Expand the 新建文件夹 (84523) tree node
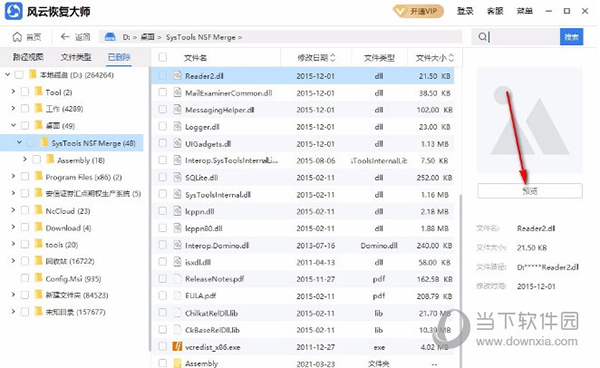Screen dimensions: 600x368 13,295
